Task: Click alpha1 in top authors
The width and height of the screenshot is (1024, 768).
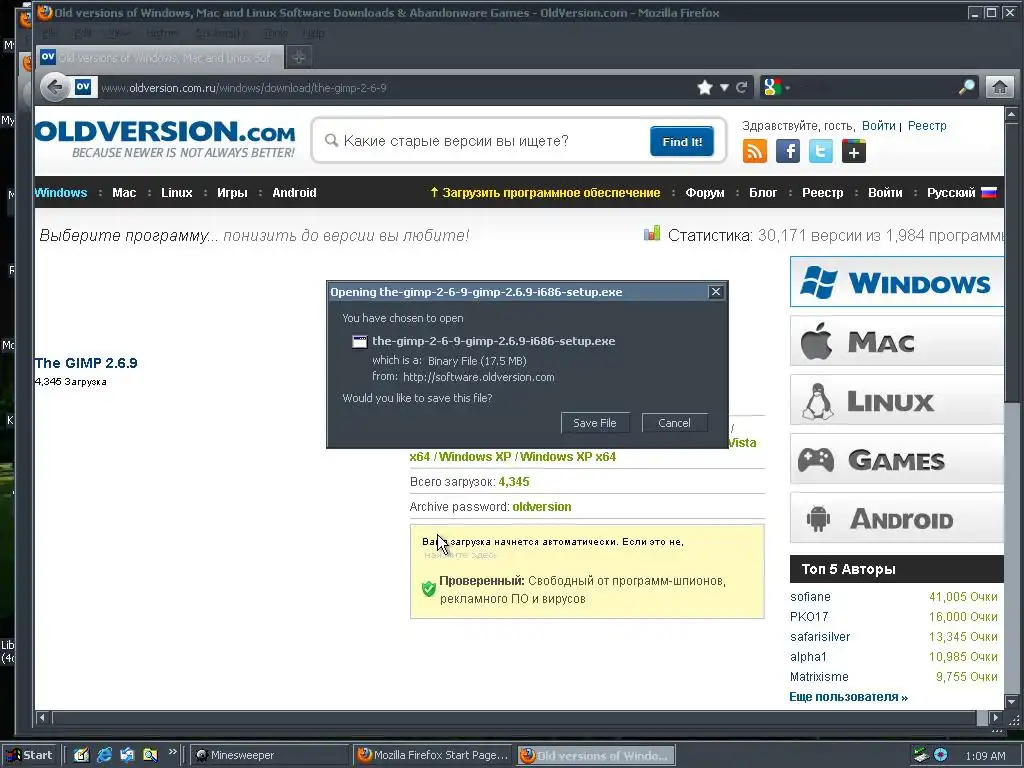Action: [x=808, y=656]
